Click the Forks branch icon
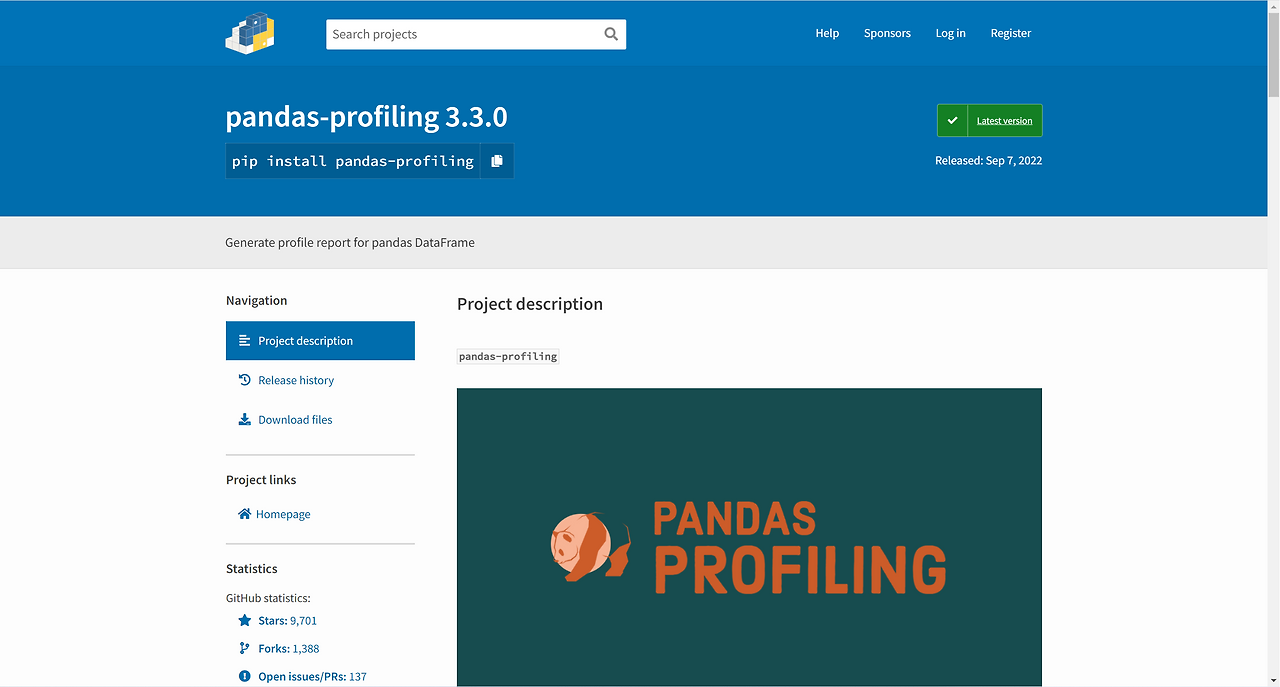 point(245,649)
